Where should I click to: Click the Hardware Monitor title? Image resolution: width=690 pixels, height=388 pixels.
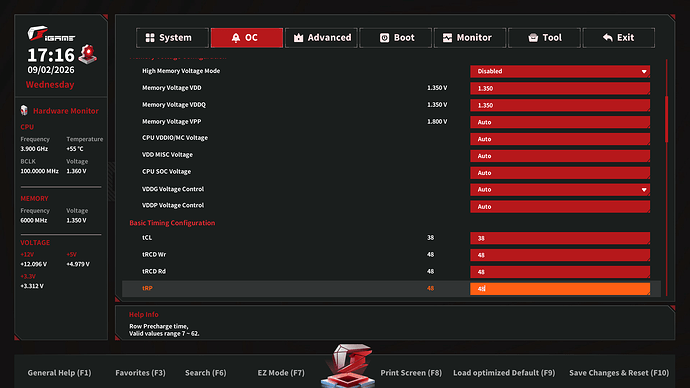tap(66, 111)
